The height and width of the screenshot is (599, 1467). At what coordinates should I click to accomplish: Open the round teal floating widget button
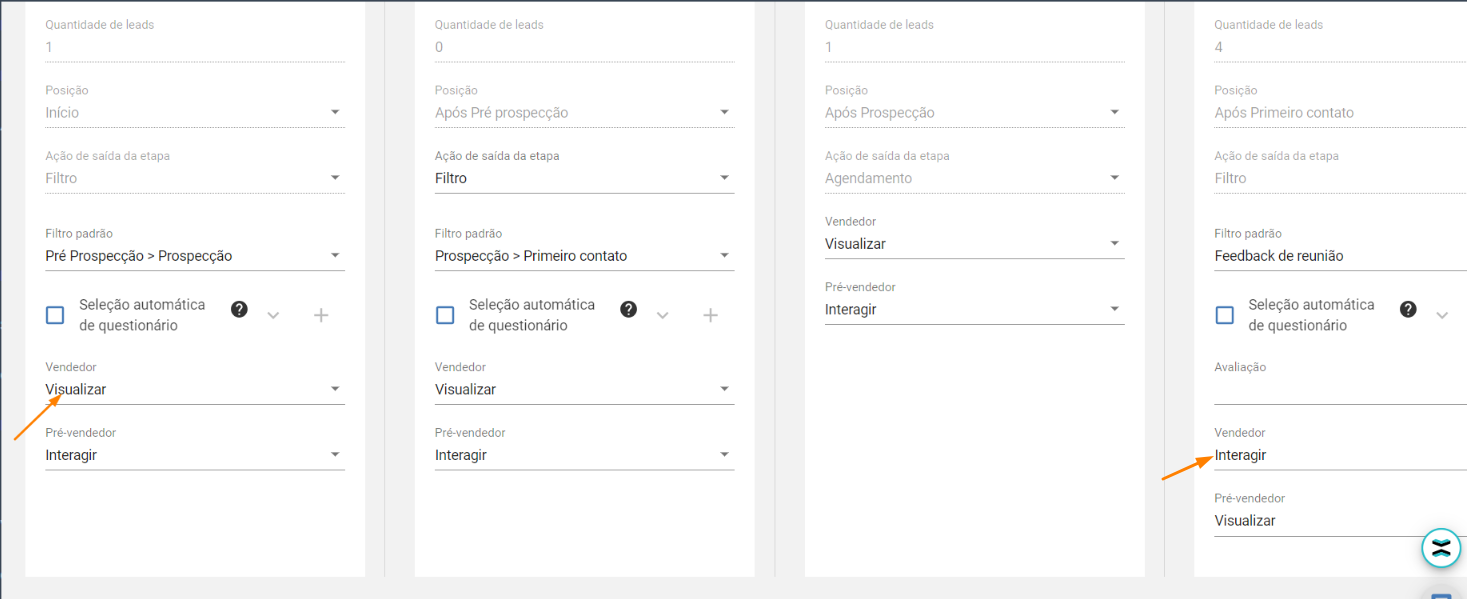(1441, 548)
